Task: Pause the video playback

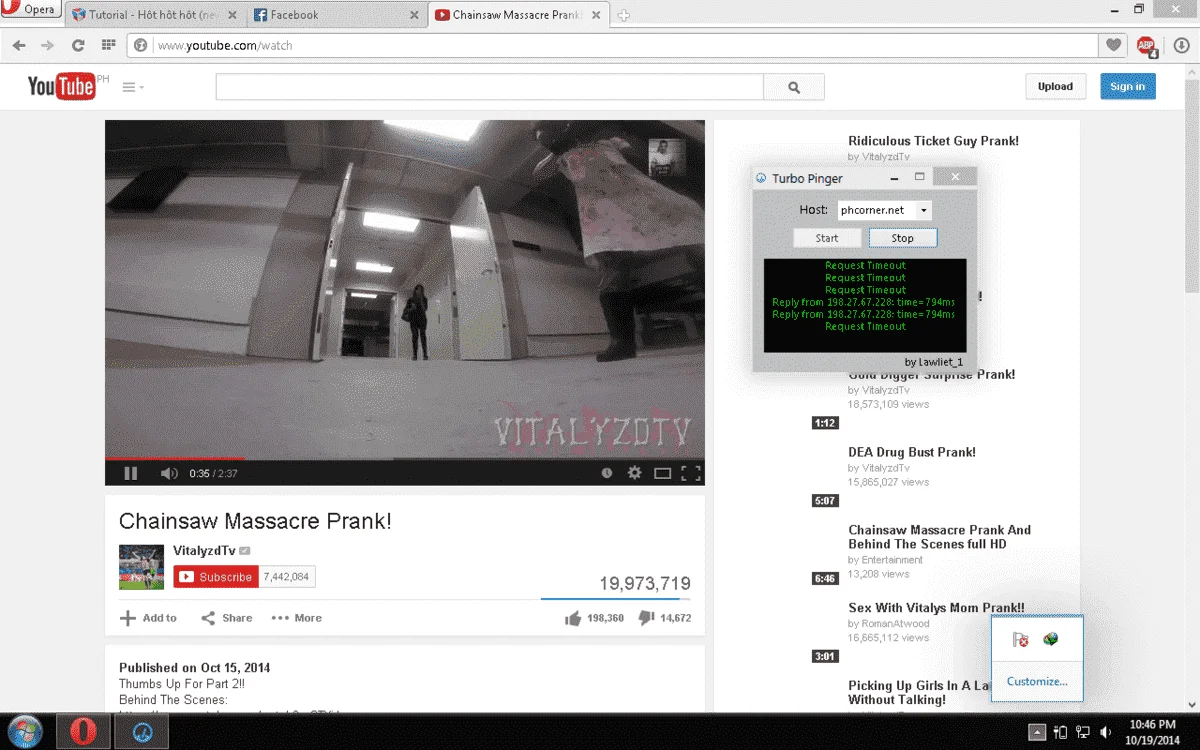Action: (131, 473)
